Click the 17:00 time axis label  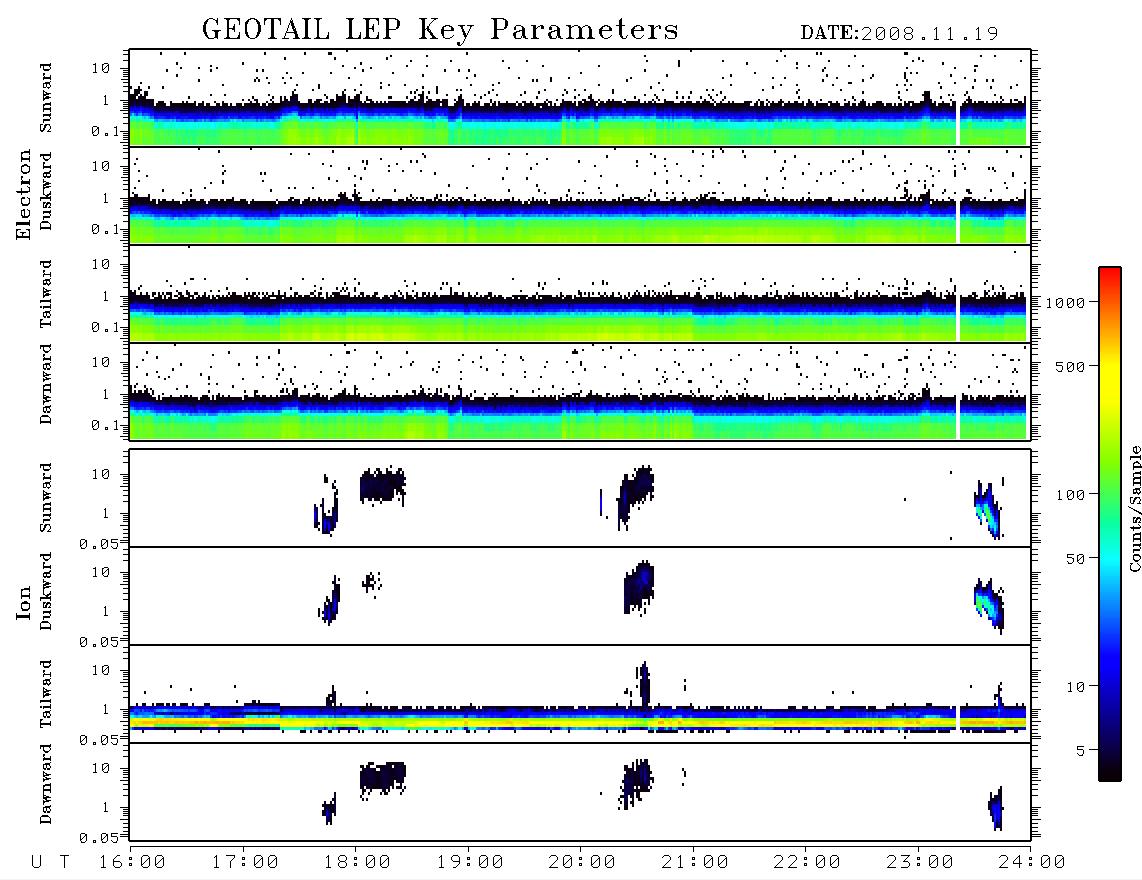[245, 863]
